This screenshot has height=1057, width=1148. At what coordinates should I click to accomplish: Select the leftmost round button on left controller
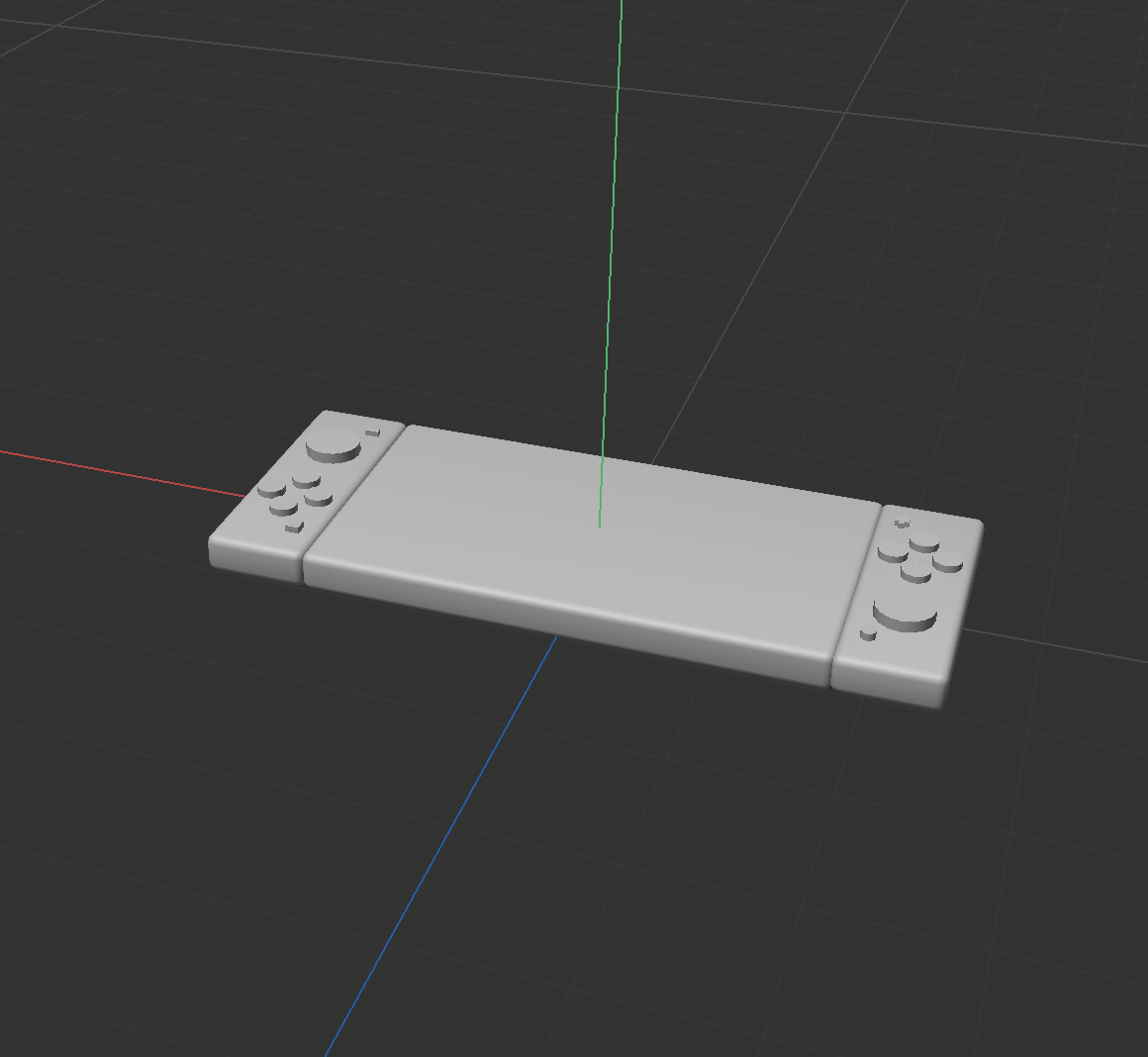pyautogui.click(x=271, y=489)
